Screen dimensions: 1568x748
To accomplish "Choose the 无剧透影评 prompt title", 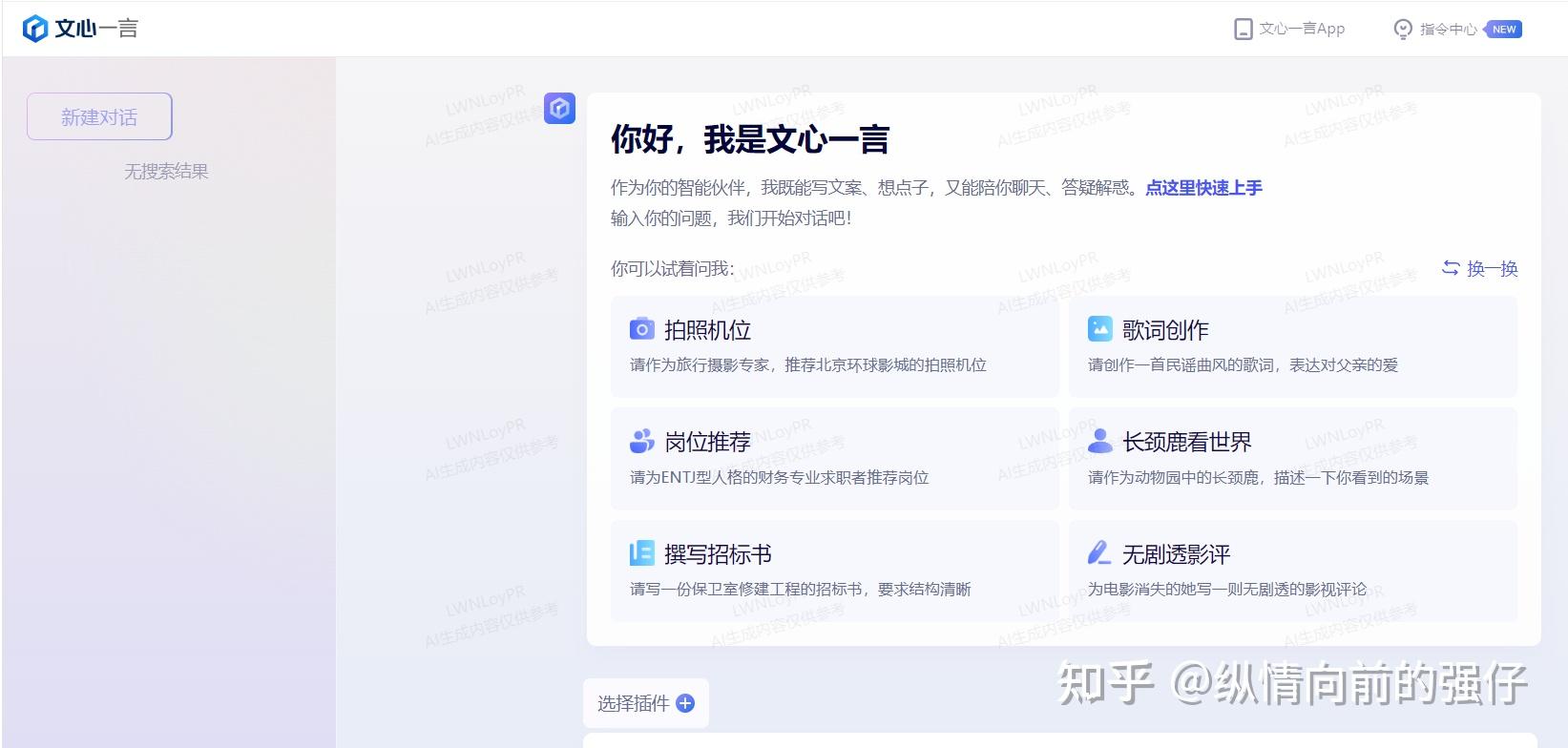I will coord(1176,554).
